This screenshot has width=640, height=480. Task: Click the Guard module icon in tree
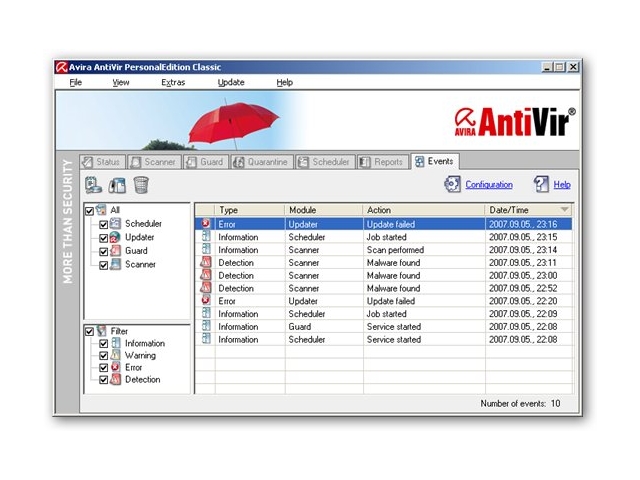pyautogui.click(x=116, y=250)
